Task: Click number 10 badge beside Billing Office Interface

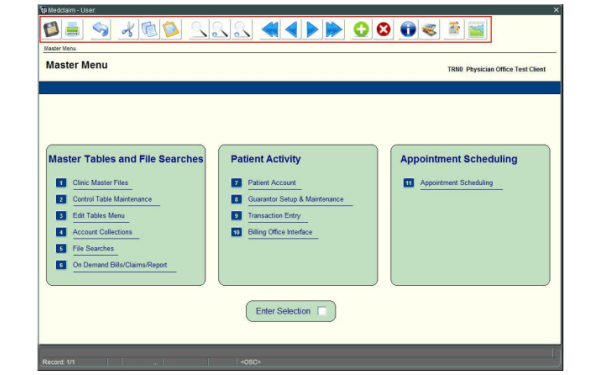Action: point(236,232)
